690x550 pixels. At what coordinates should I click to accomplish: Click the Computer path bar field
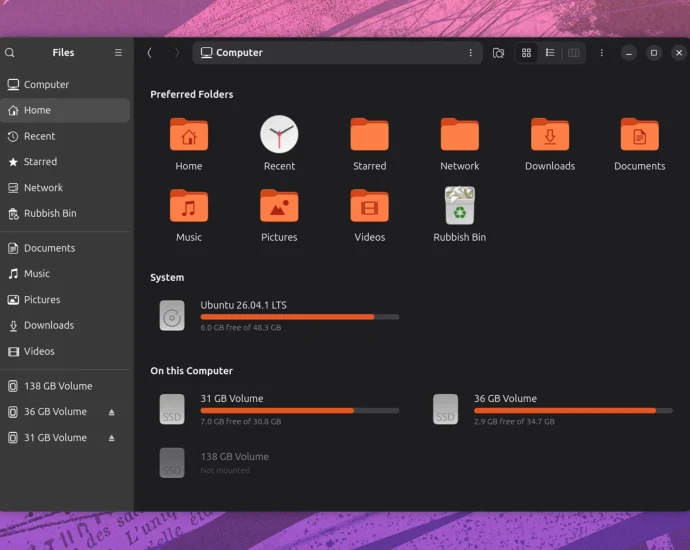click(x=338, y=53)
